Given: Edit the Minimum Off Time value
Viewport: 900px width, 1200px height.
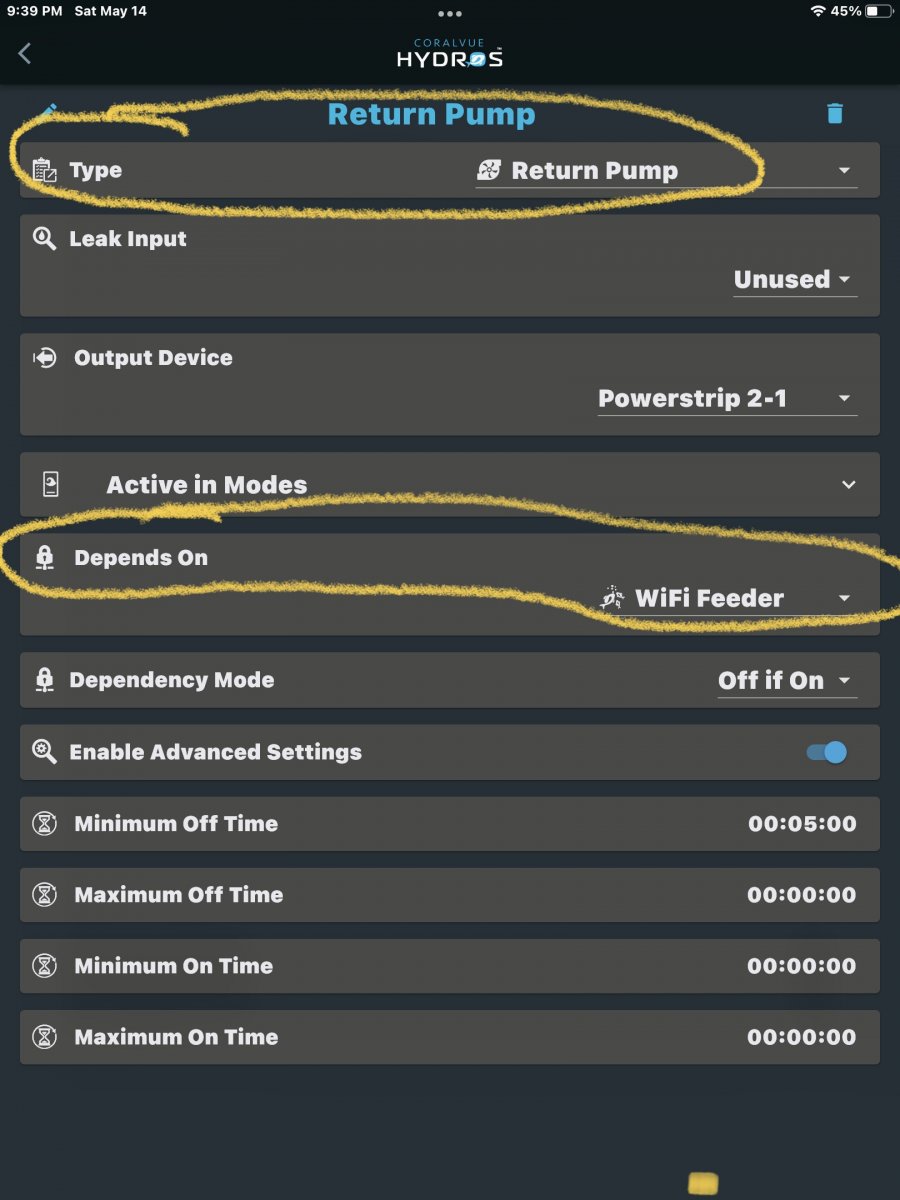Looking at the screenshot, I should coord(802,824).
